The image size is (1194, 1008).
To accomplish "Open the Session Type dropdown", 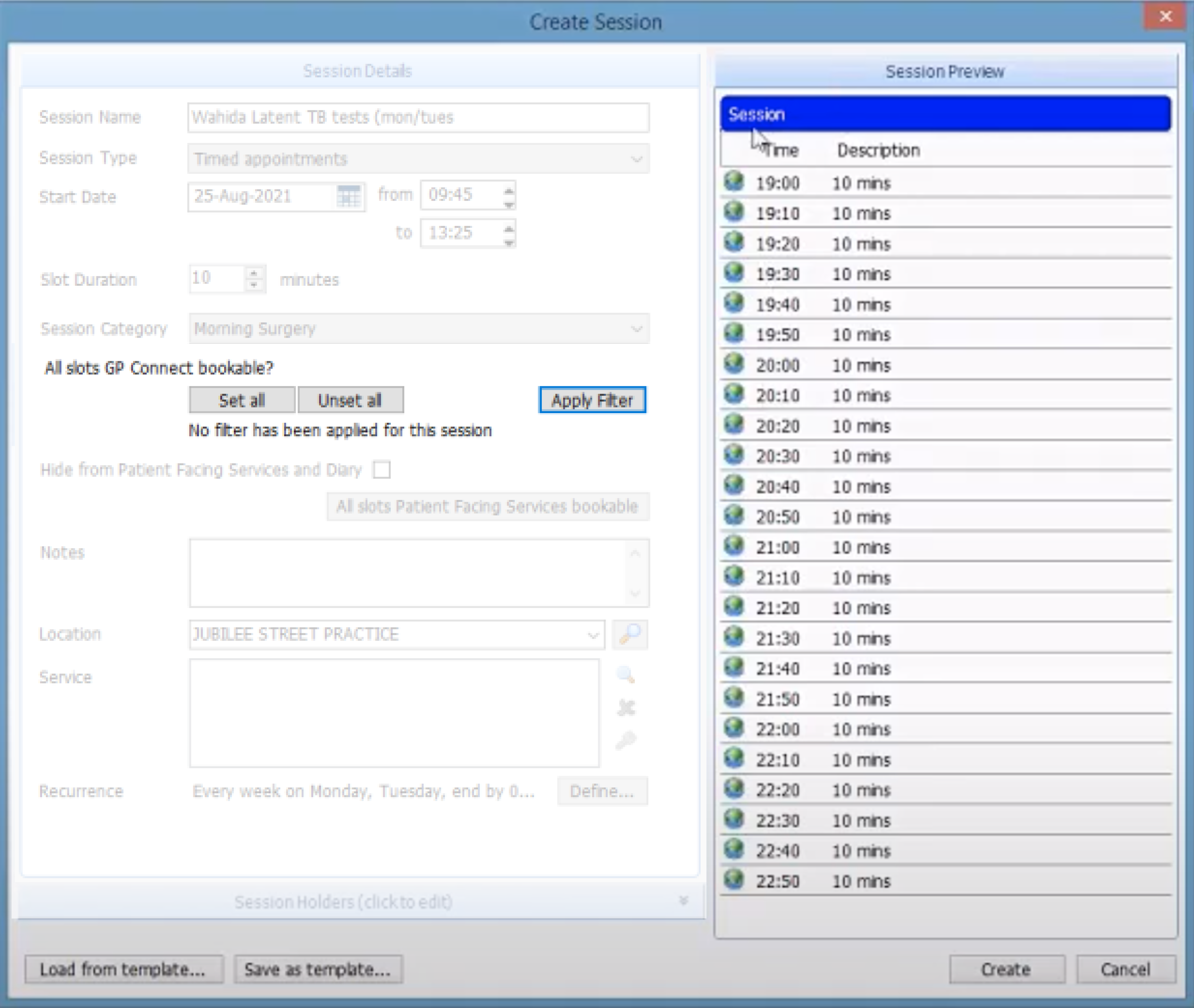I will point(636,159).
